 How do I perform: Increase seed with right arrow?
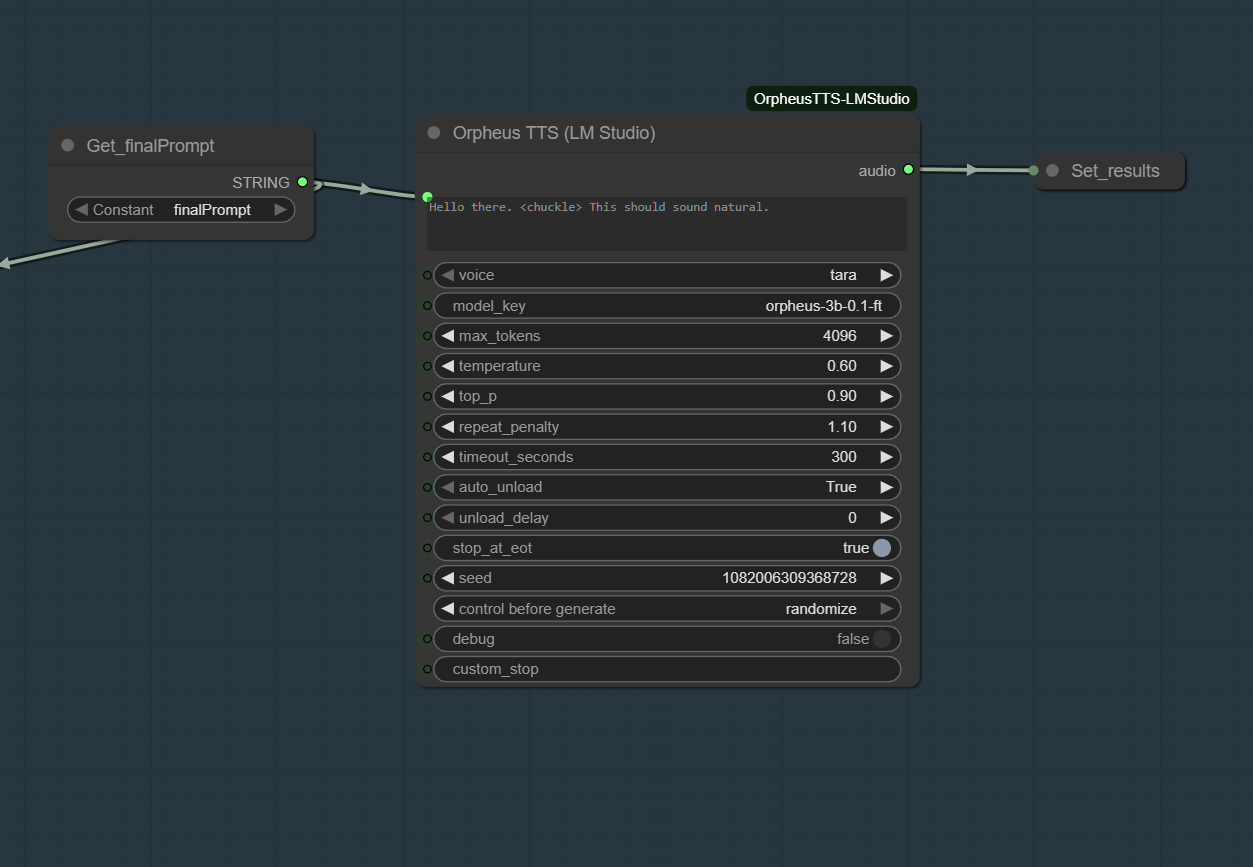coord(886,578)
